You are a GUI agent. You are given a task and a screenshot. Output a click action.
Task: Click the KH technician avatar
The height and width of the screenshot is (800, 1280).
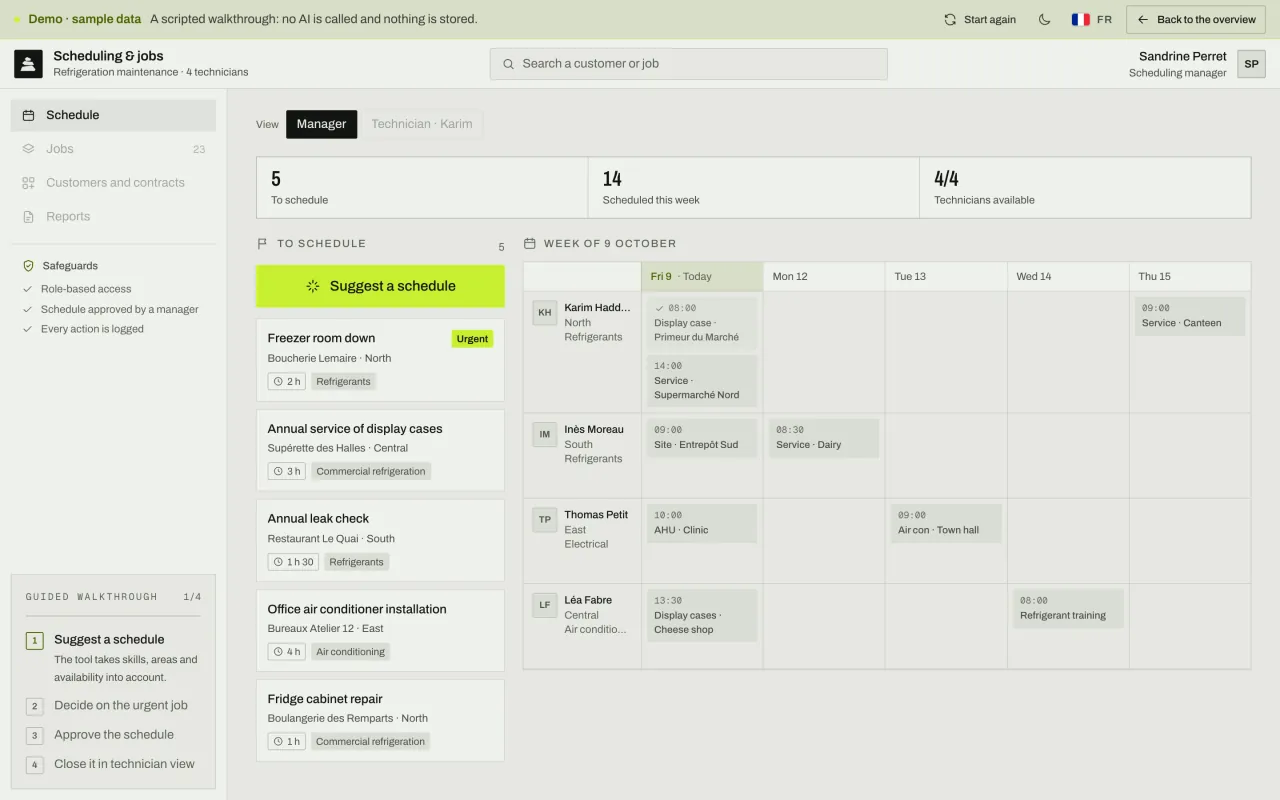545,312
